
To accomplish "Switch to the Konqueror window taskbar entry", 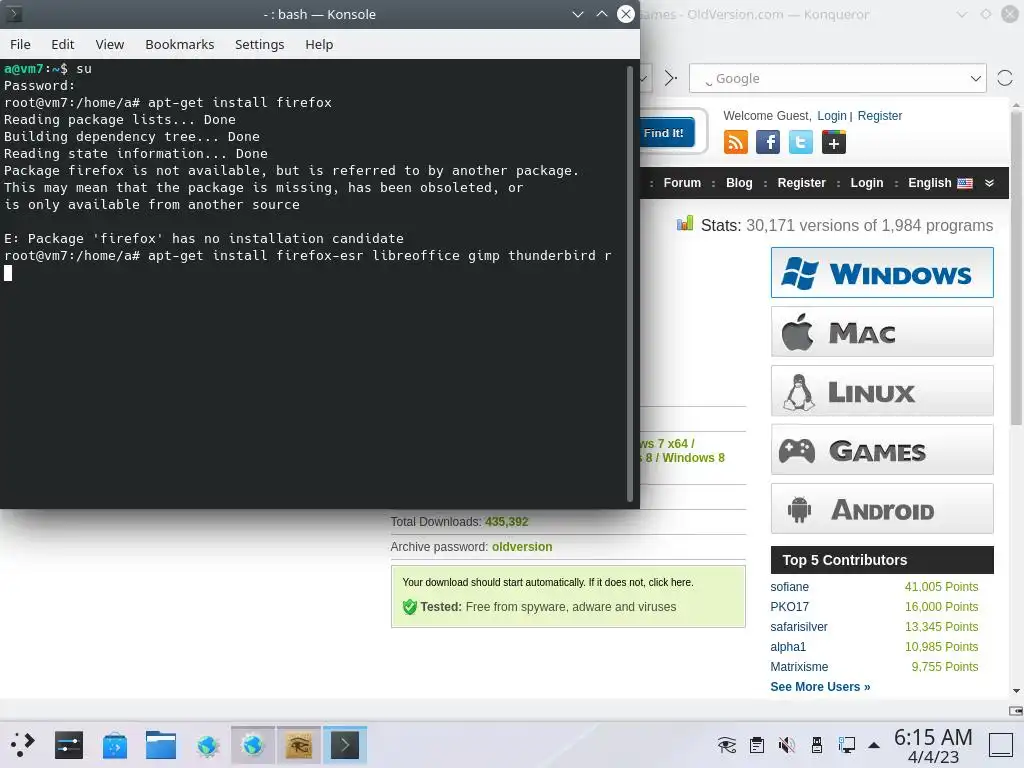I will 253,744.
